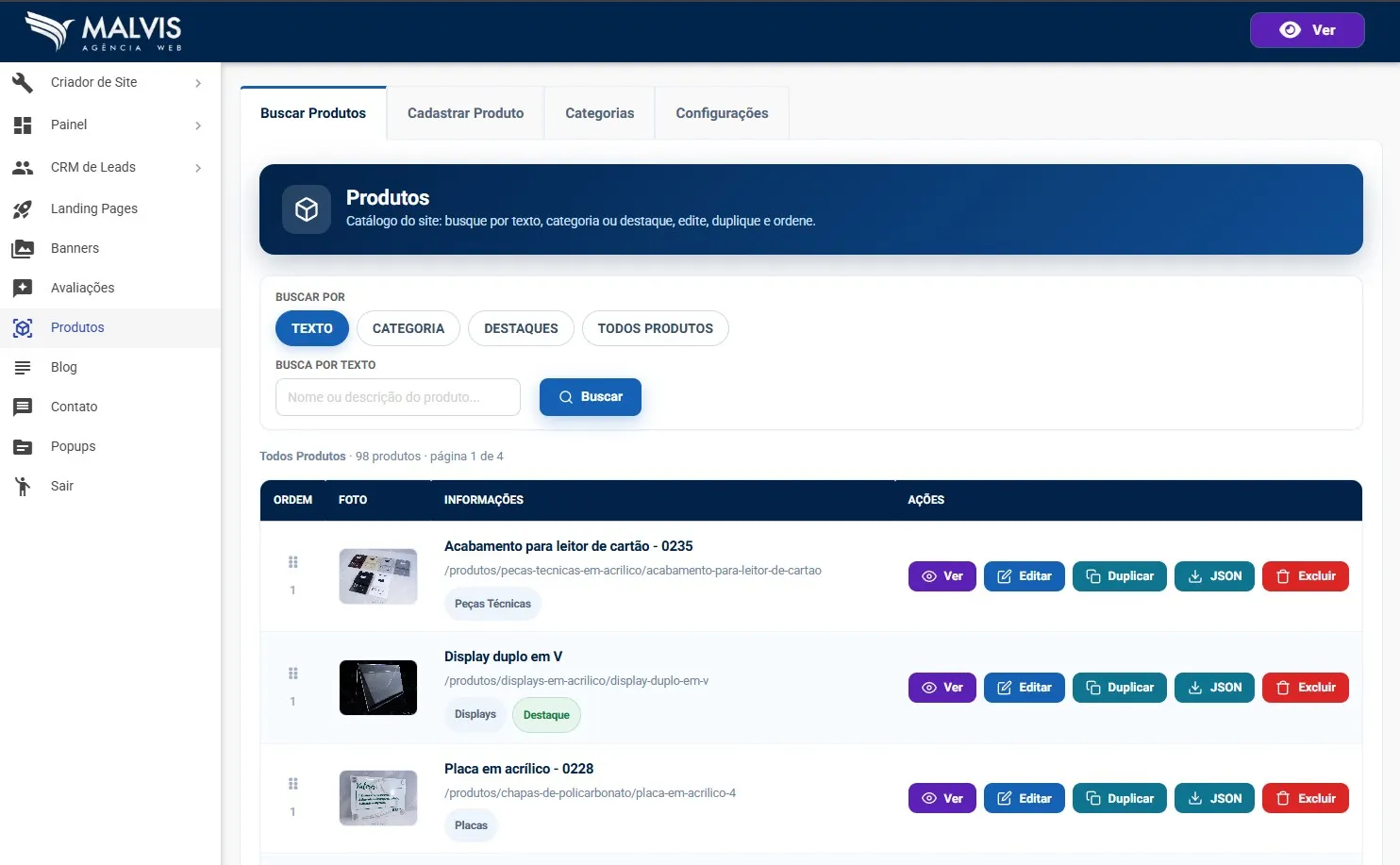Edit the Acabamento para leitor de cartão product
Screen dimensions: 1400x865
coord(1025,576)
